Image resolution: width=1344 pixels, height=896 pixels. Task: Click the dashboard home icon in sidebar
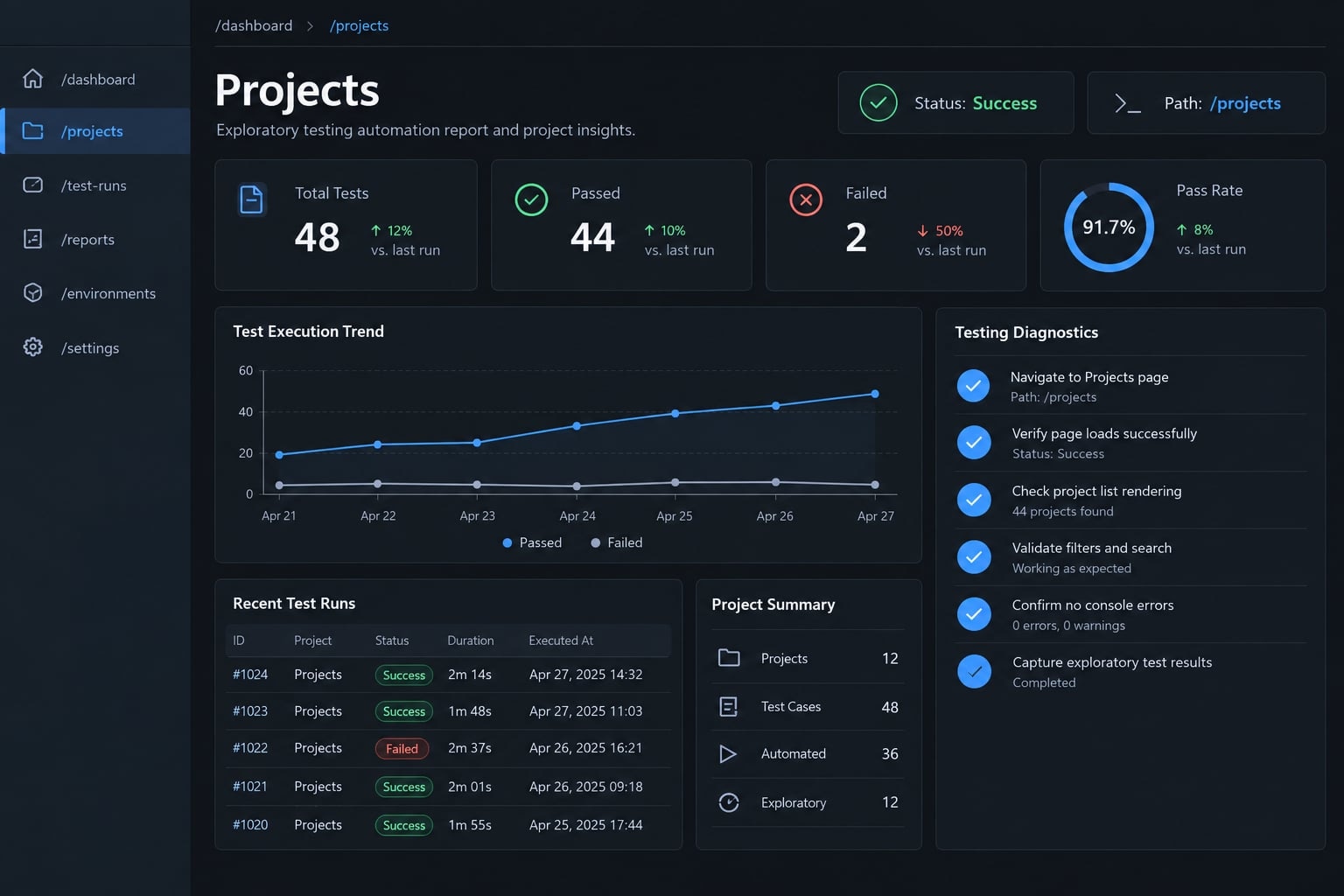(32, 79)
